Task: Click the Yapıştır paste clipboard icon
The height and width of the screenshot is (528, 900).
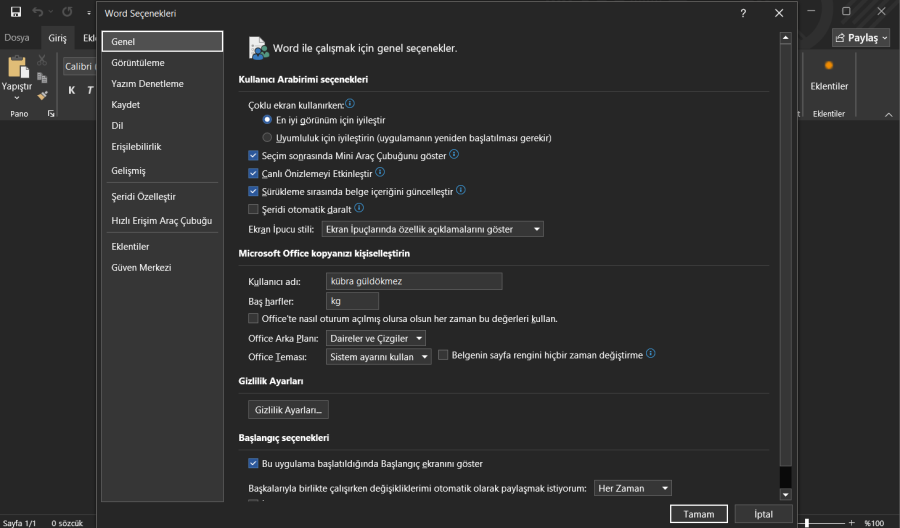Action: (x=17, y=69)
